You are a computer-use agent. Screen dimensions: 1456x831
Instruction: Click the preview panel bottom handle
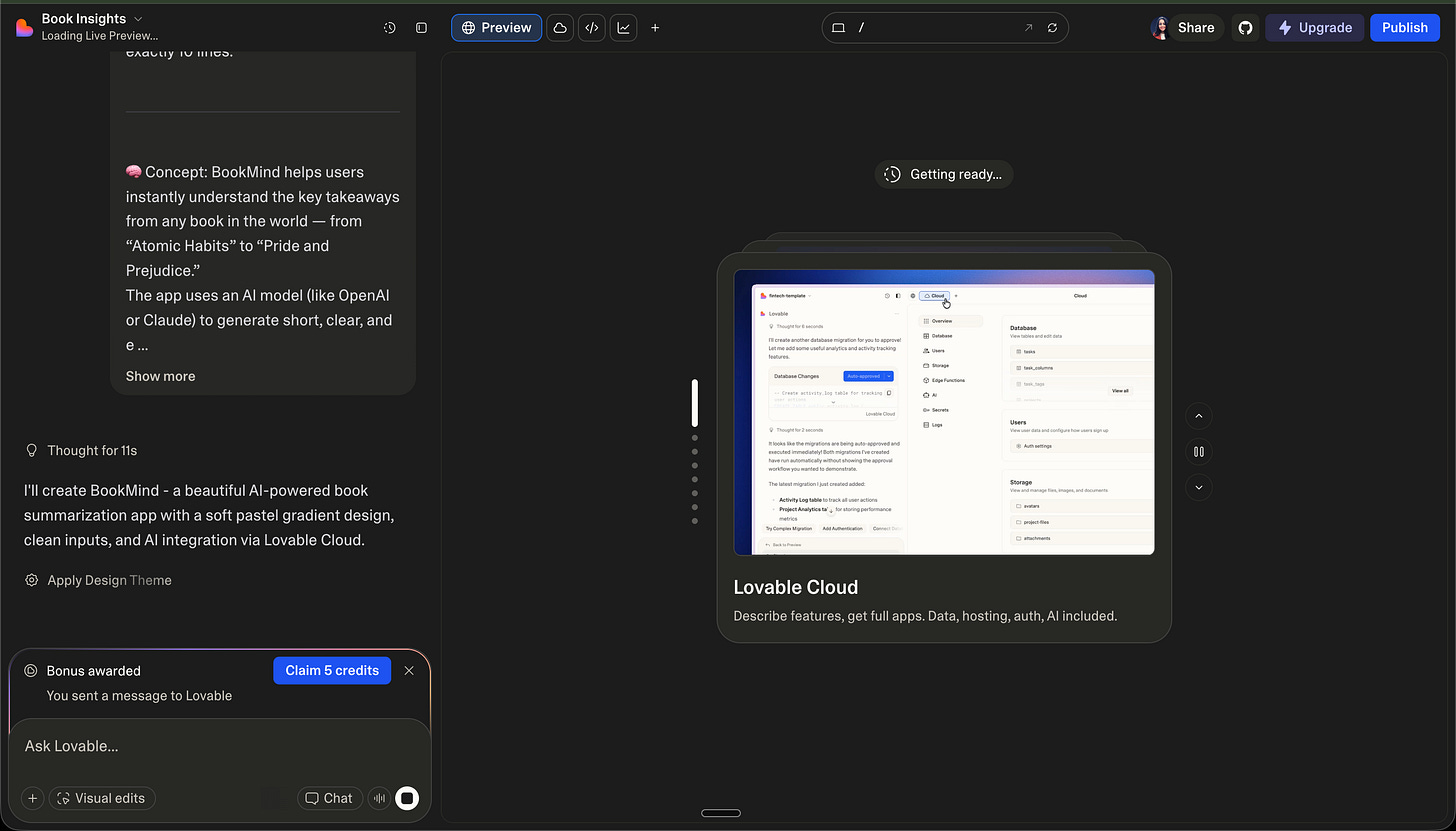[721, 813]
